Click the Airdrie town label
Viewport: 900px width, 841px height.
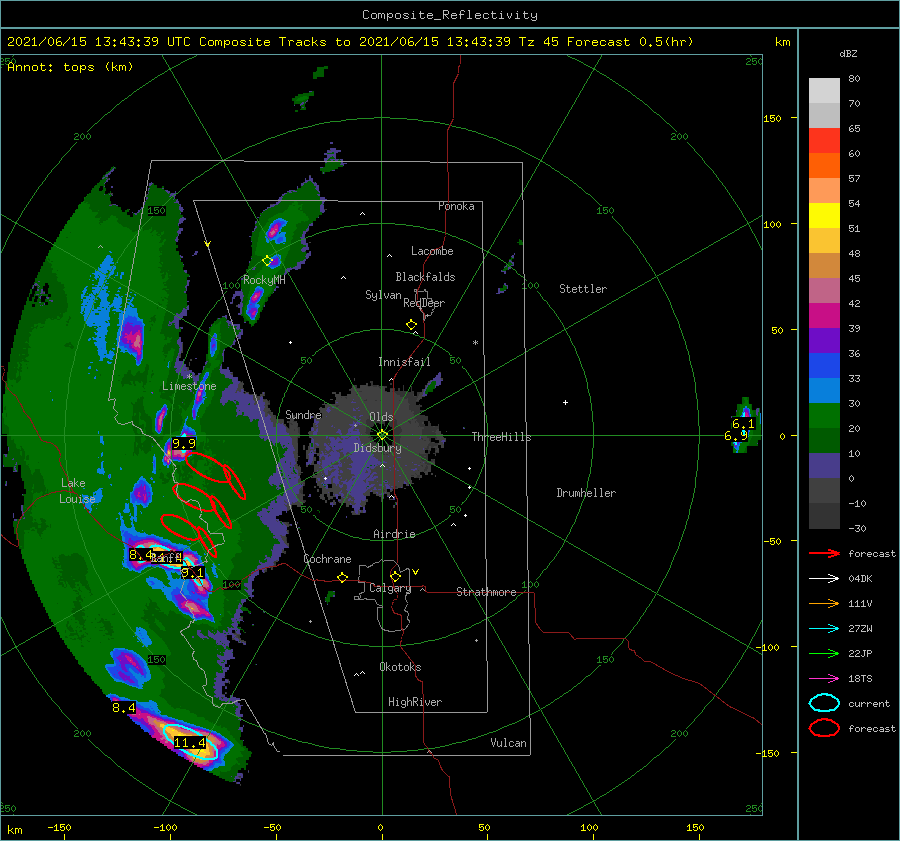point(394,534)
